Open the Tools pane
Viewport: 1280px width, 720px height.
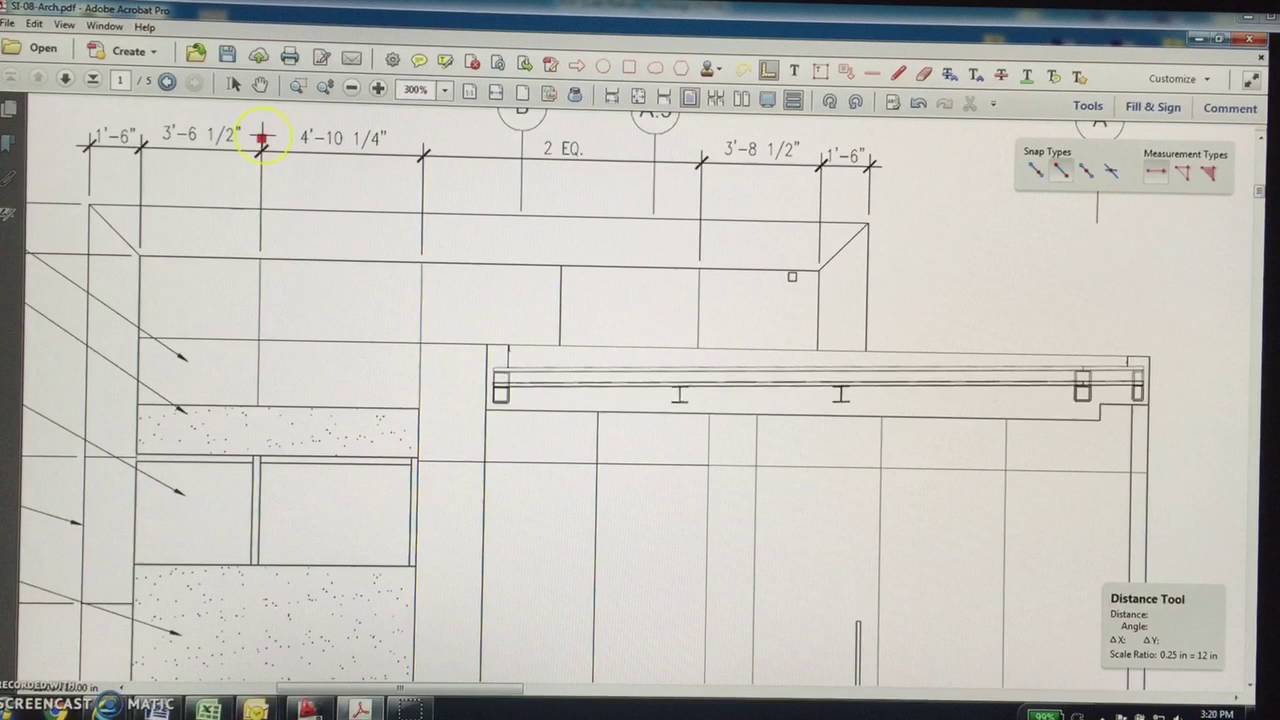point(1088,106)
